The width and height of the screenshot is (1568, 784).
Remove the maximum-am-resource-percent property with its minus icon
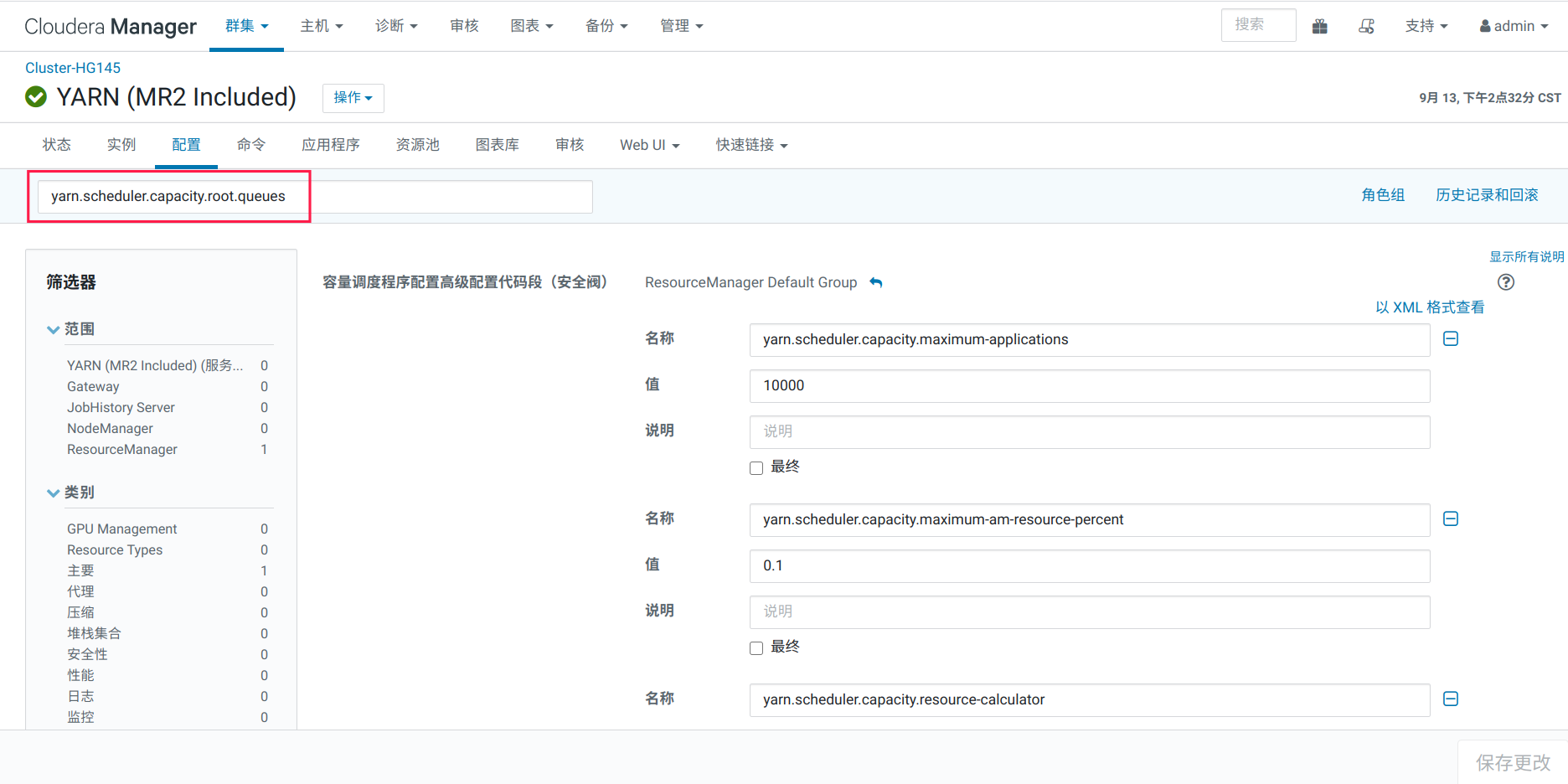tap(1451, 518)
